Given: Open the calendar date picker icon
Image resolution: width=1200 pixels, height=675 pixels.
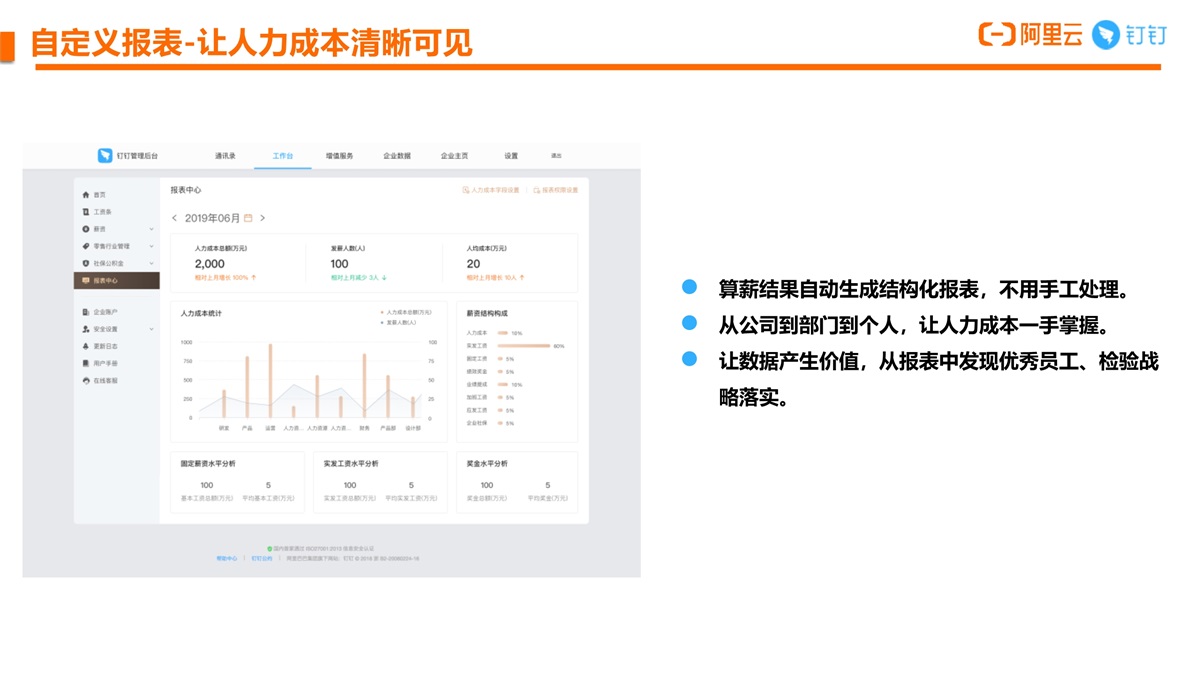Looking at the screenshot, I should coord(249,218).
